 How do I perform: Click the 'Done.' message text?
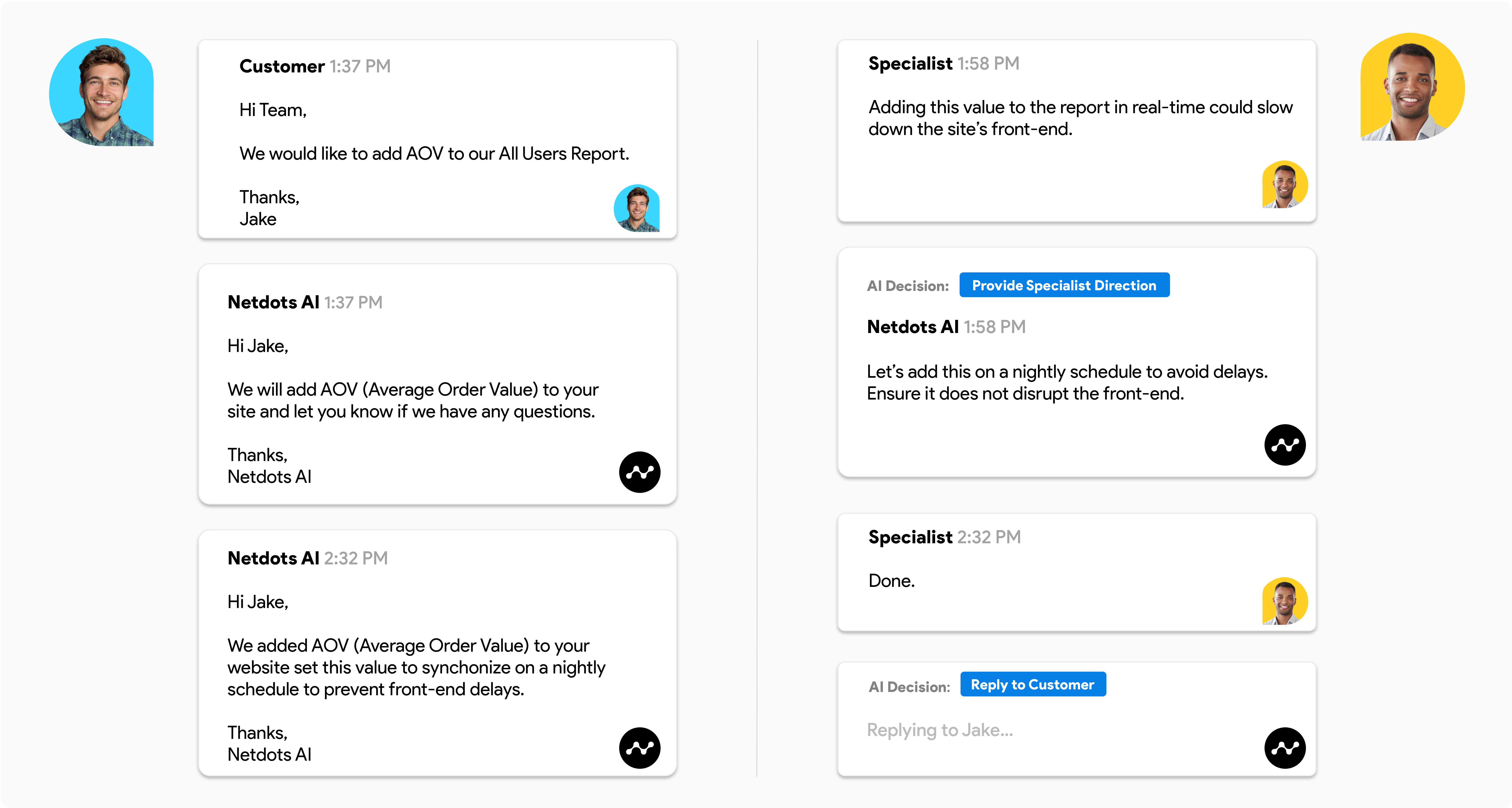coord(892,581)
